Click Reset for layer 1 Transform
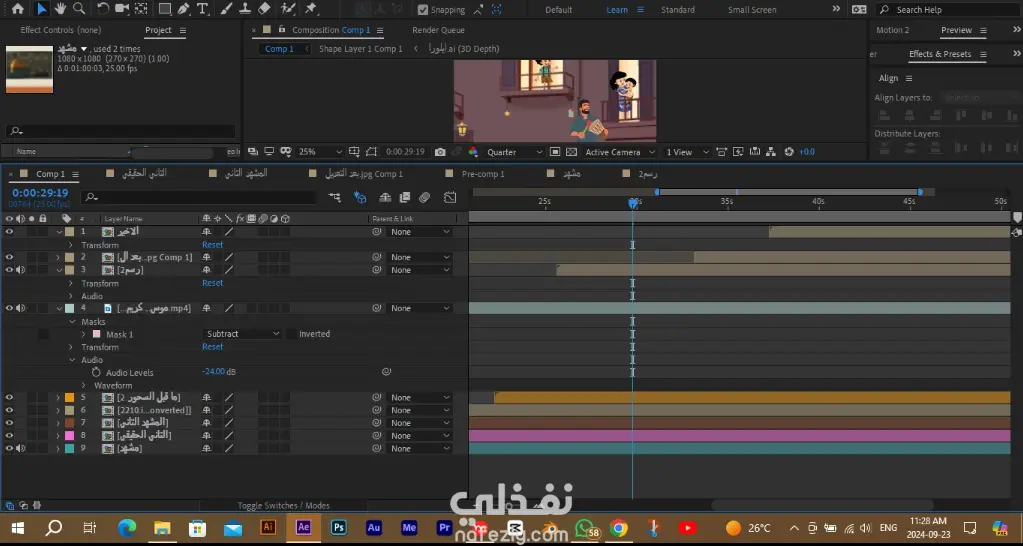This screenshot has height=546, width=1023. 213,245
